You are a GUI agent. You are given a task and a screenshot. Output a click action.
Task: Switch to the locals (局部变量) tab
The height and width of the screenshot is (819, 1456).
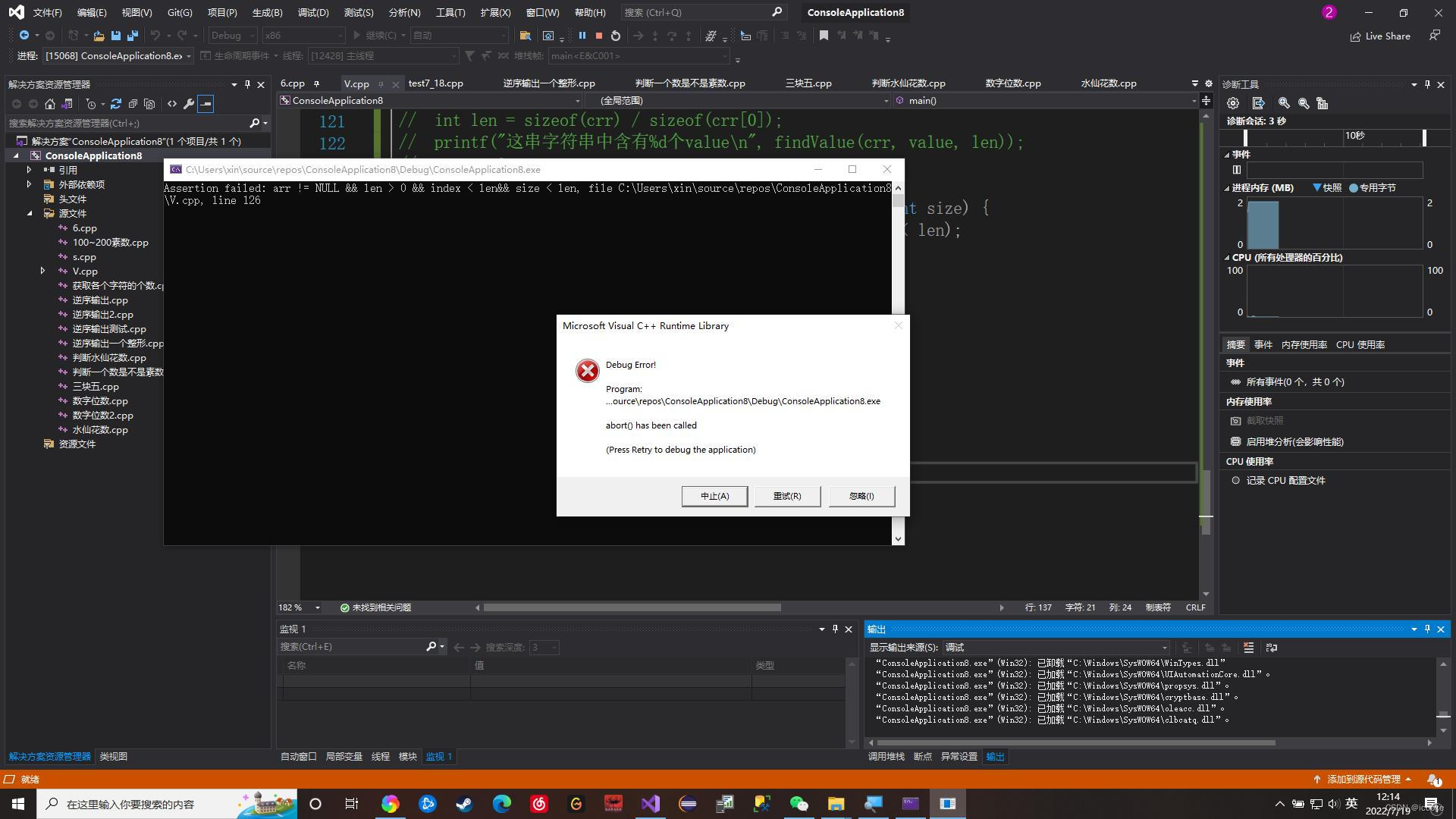pyautogui.click(x=344, y=756)
